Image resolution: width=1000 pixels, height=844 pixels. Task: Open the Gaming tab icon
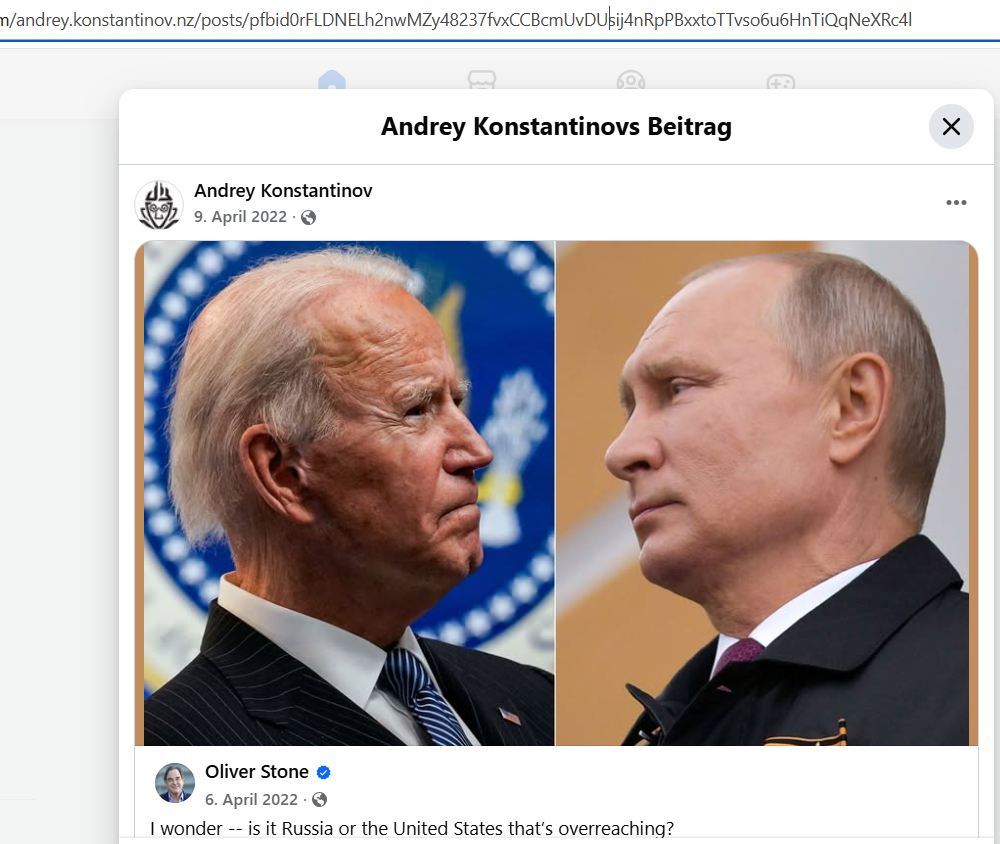(x=781, y=82)
